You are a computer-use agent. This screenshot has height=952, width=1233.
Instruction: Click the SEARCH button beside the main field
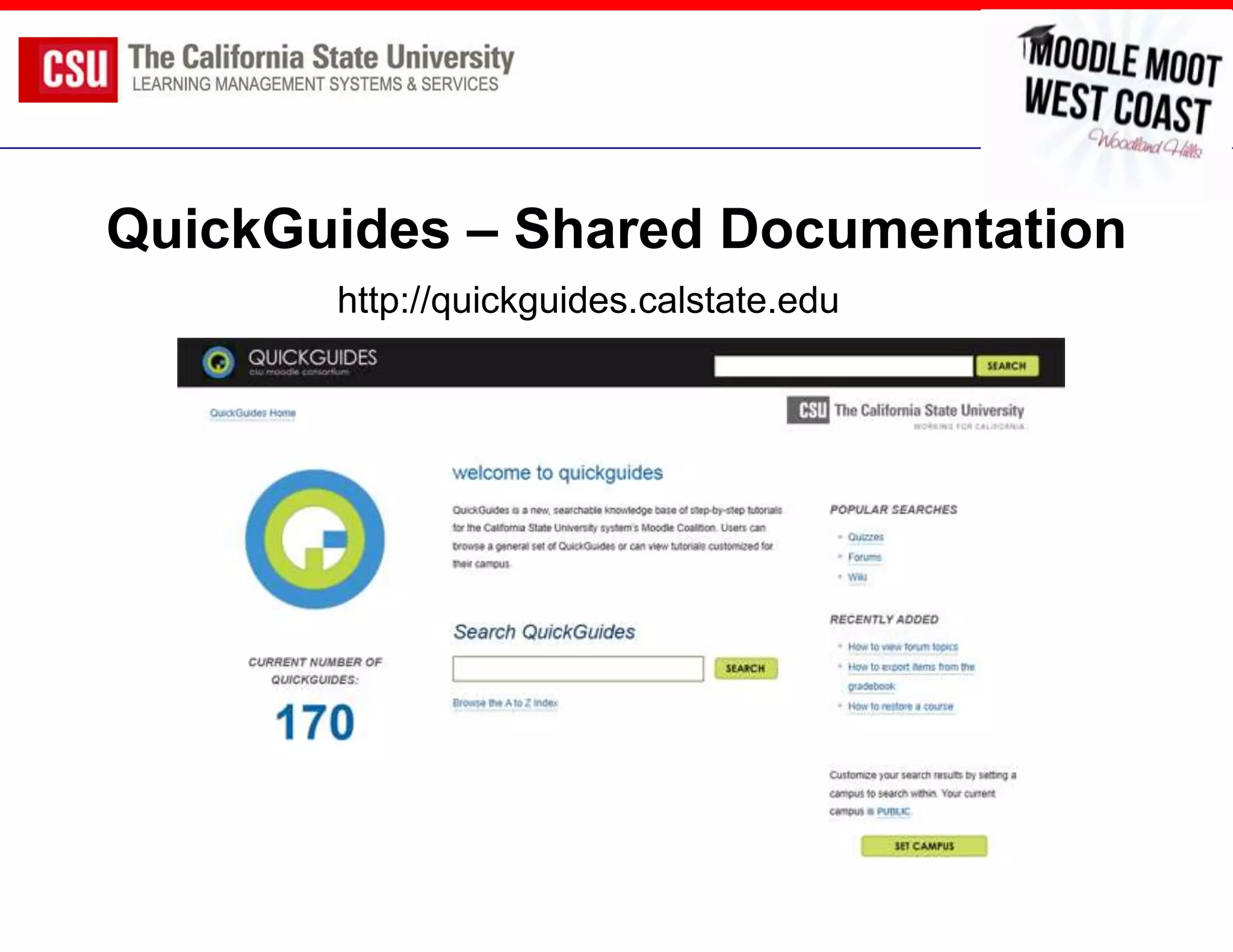coord(746,669)
